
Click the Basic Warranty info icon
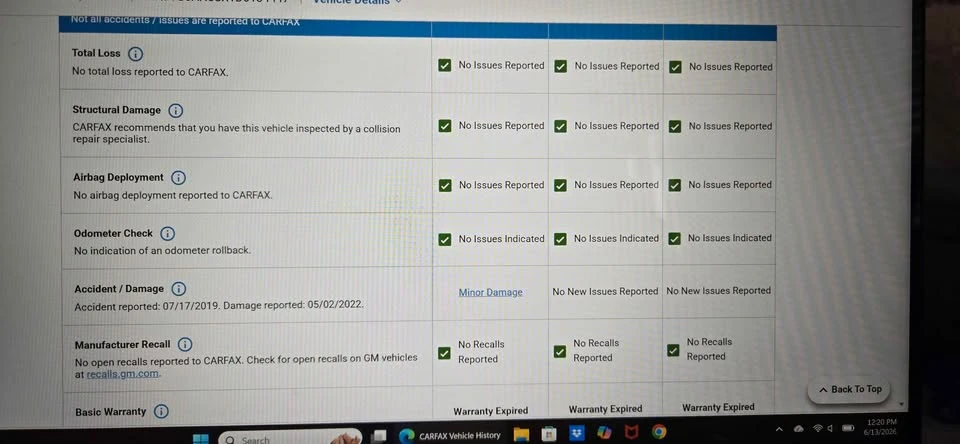[x=160, y=412]
